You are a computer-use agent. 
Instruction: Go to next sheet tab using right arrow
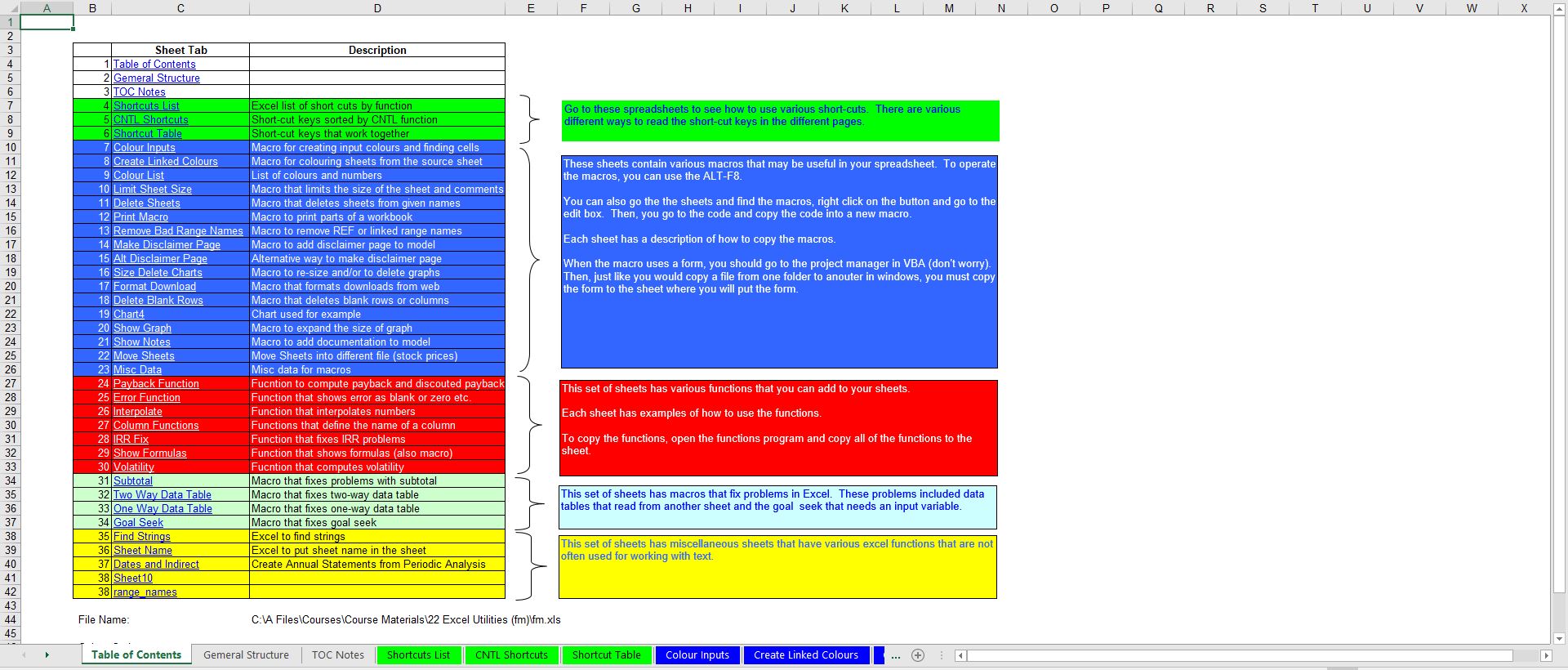pyautogui.click(x=47, y=655)
